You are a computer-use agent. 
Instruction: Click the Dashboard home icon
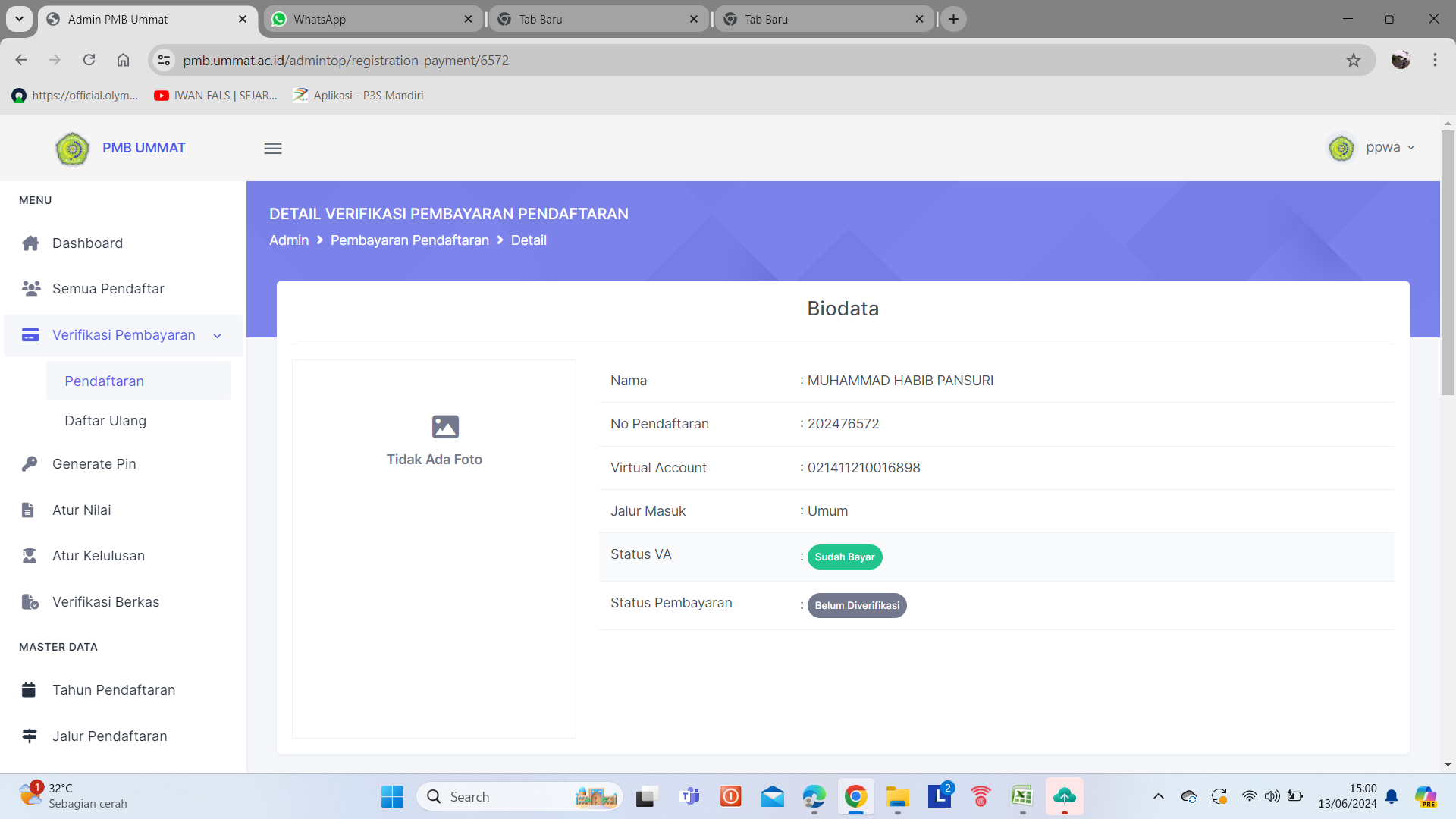click(30, 243)
